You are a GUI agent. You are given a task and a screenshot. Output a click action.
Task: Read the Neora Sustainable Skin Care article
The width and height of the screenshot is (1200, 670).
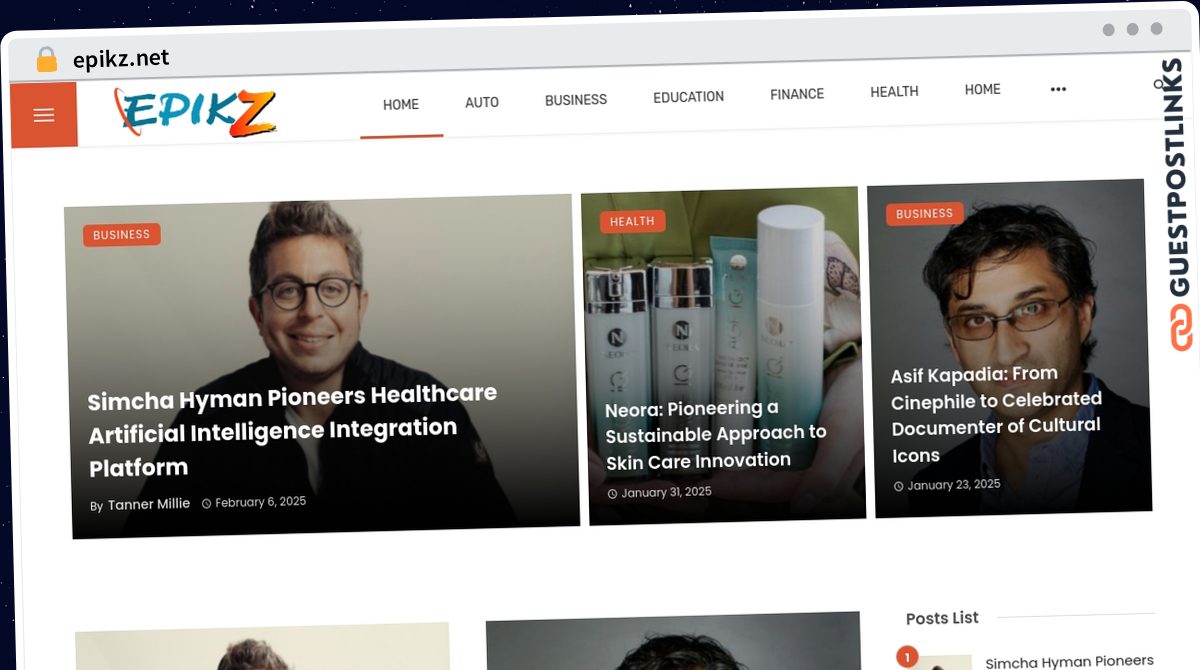point(716,434)
